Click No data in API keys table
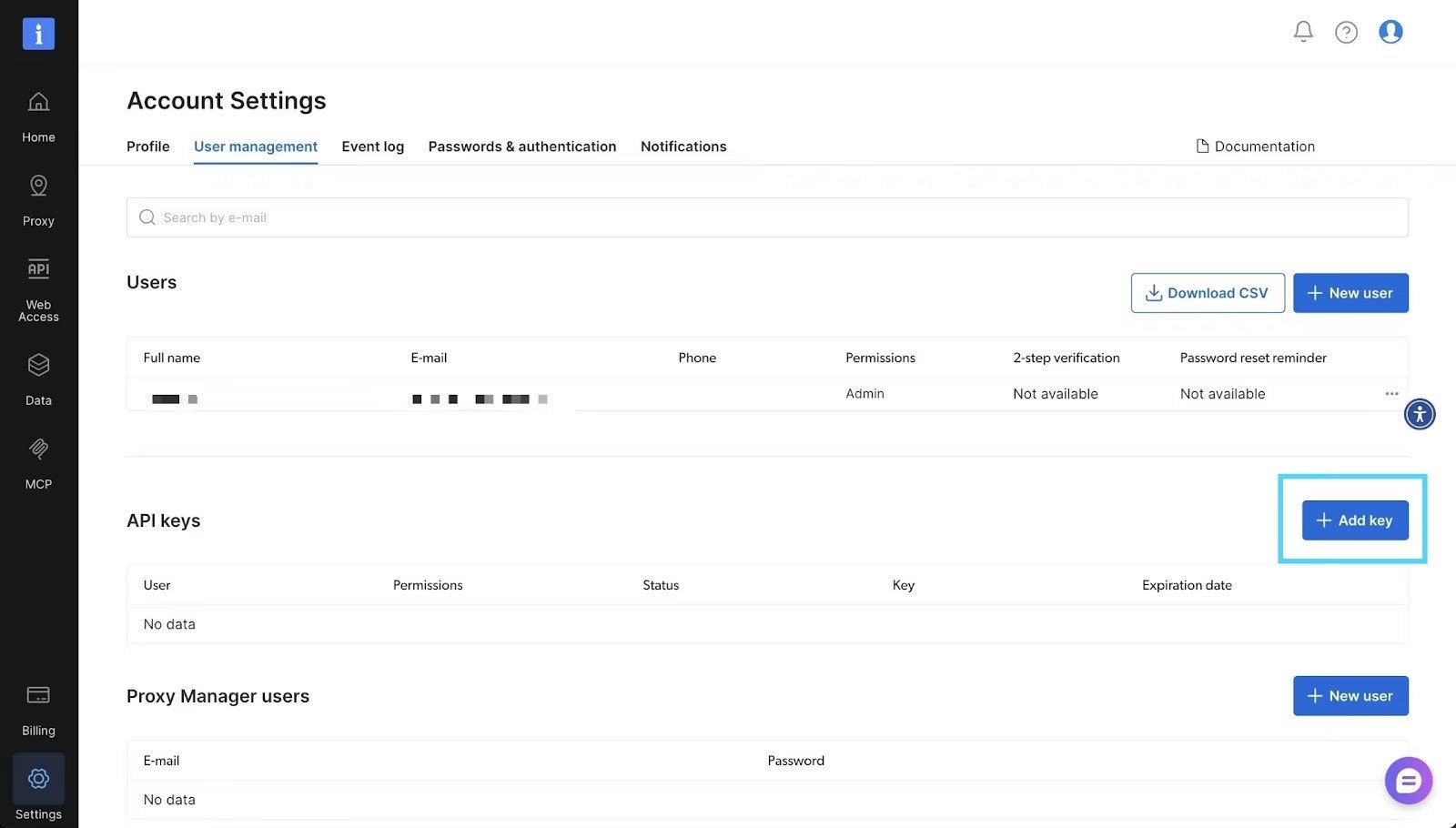This screenshot has width=1456, height=828. coord(169,624)
